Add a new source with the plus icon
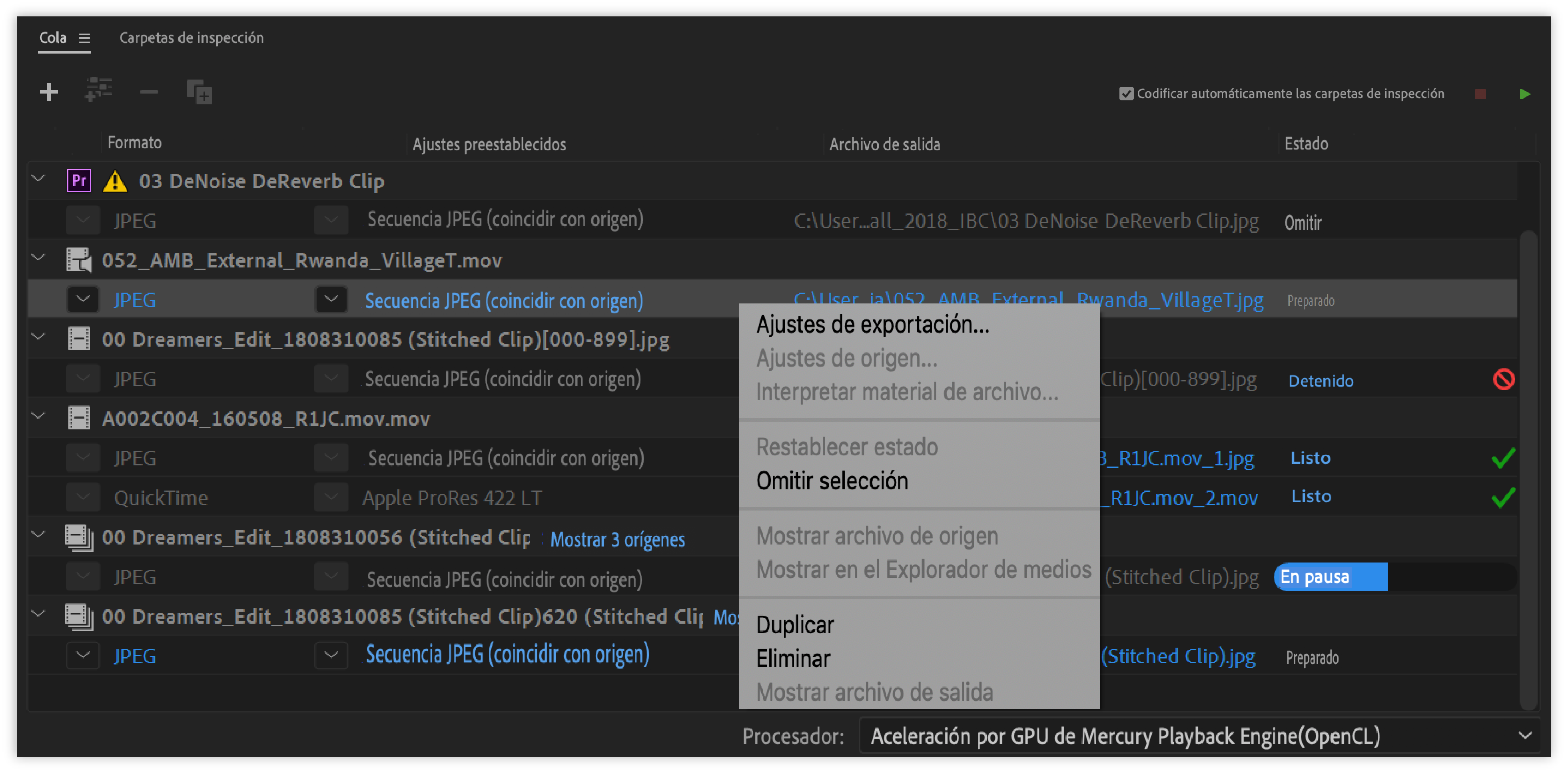 pos(49,92)
